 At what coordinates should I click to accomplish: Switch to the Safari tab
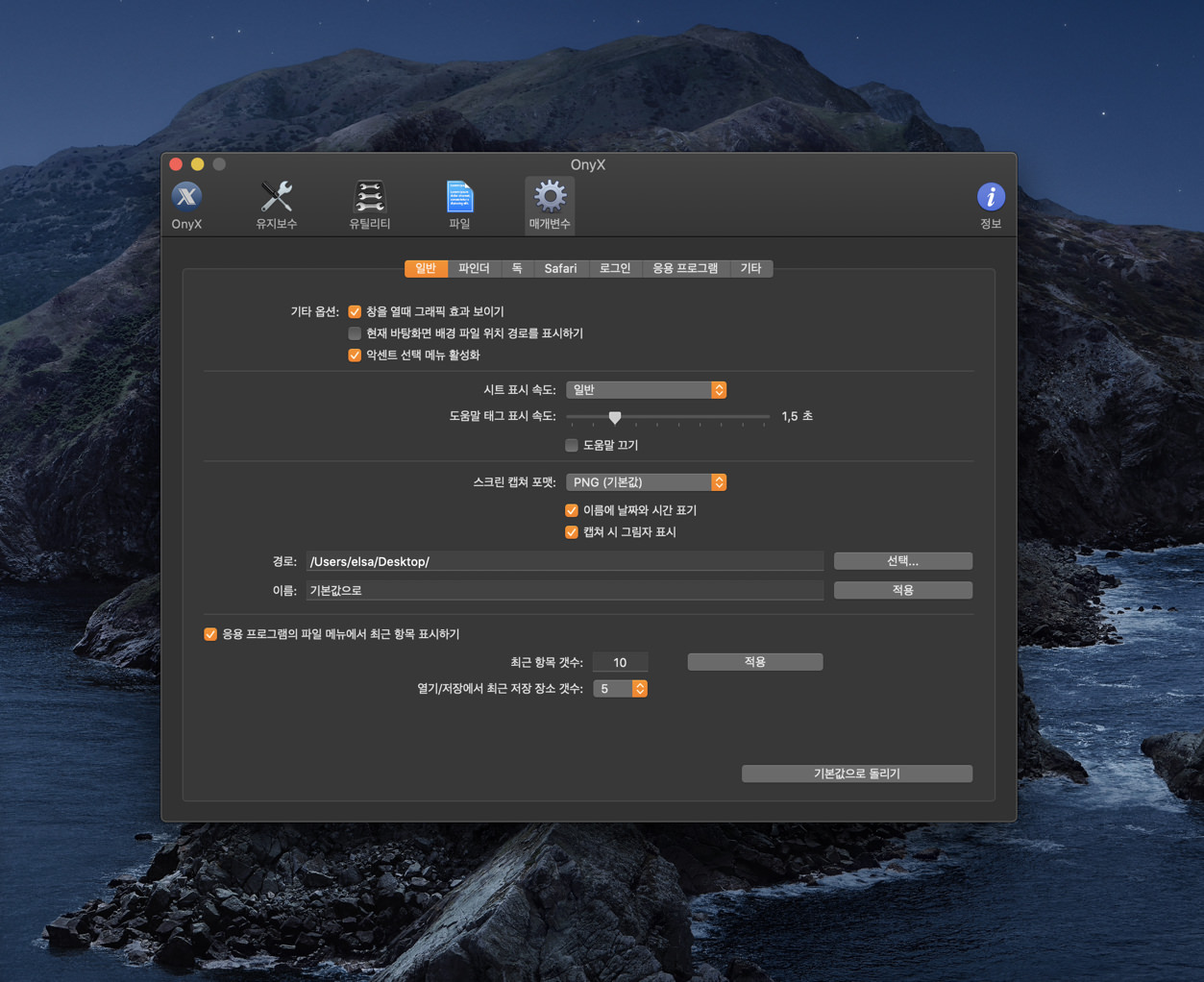(x=560, y=268)
